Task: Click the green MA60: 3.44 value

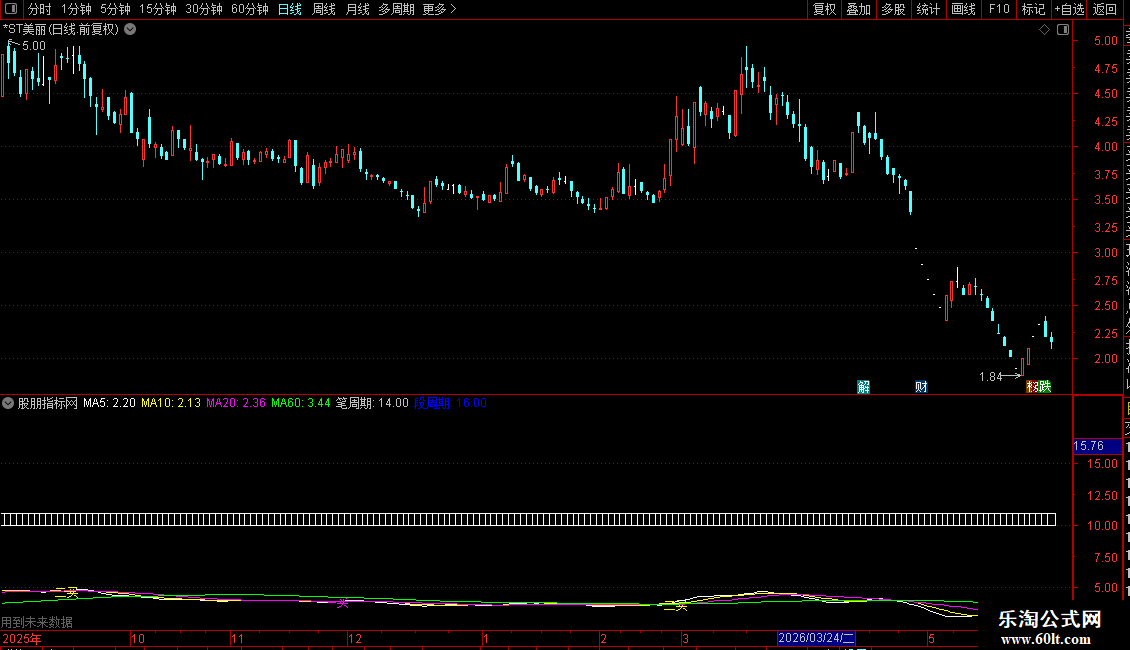Action: click(x=301, y=403)
